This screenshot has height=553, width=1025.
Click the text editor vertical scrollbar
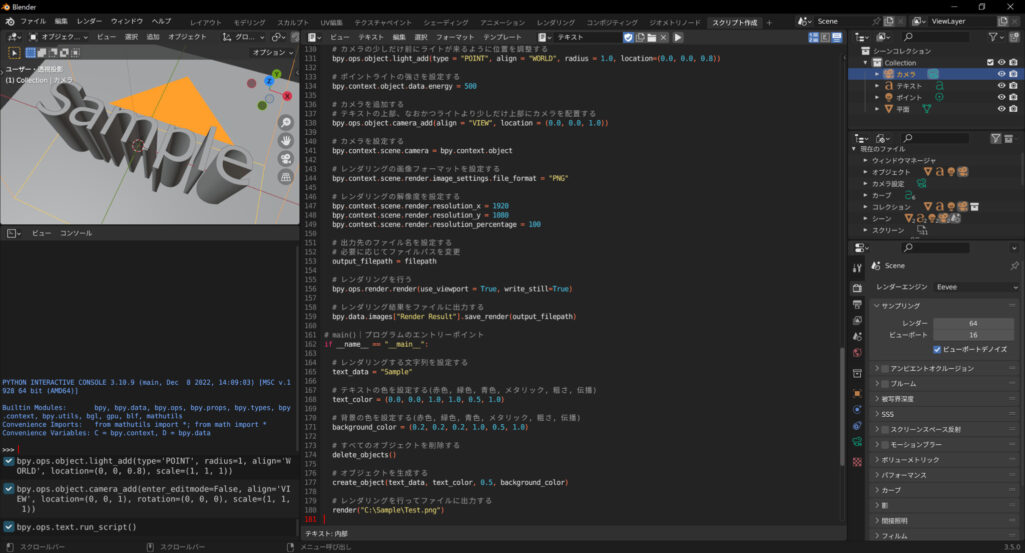coord(843,405)
